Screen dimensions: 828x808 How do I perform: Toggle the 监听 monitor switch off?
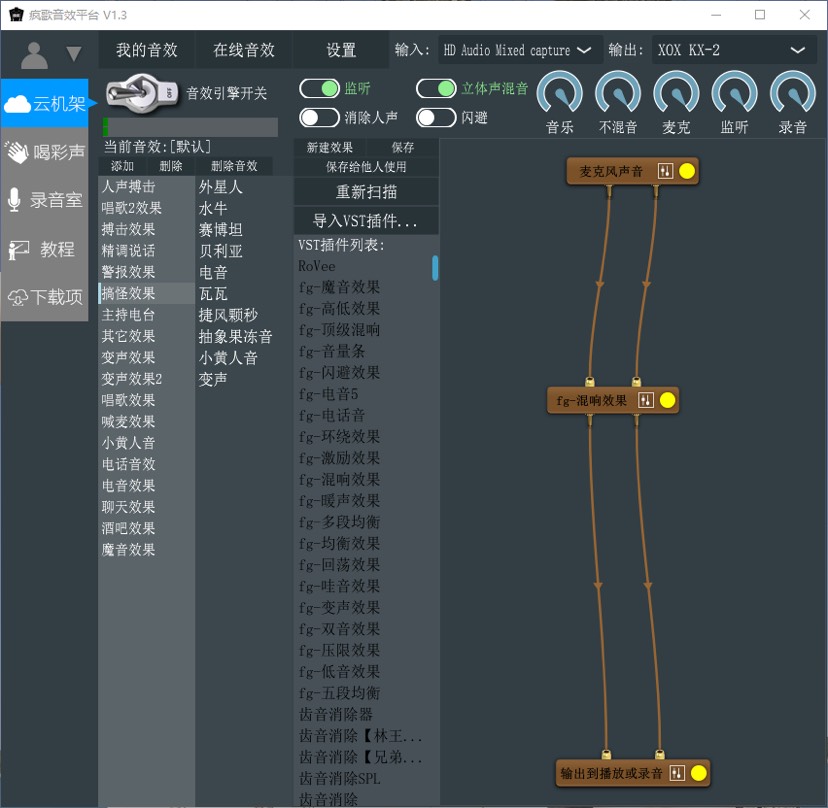click(319, 88)
